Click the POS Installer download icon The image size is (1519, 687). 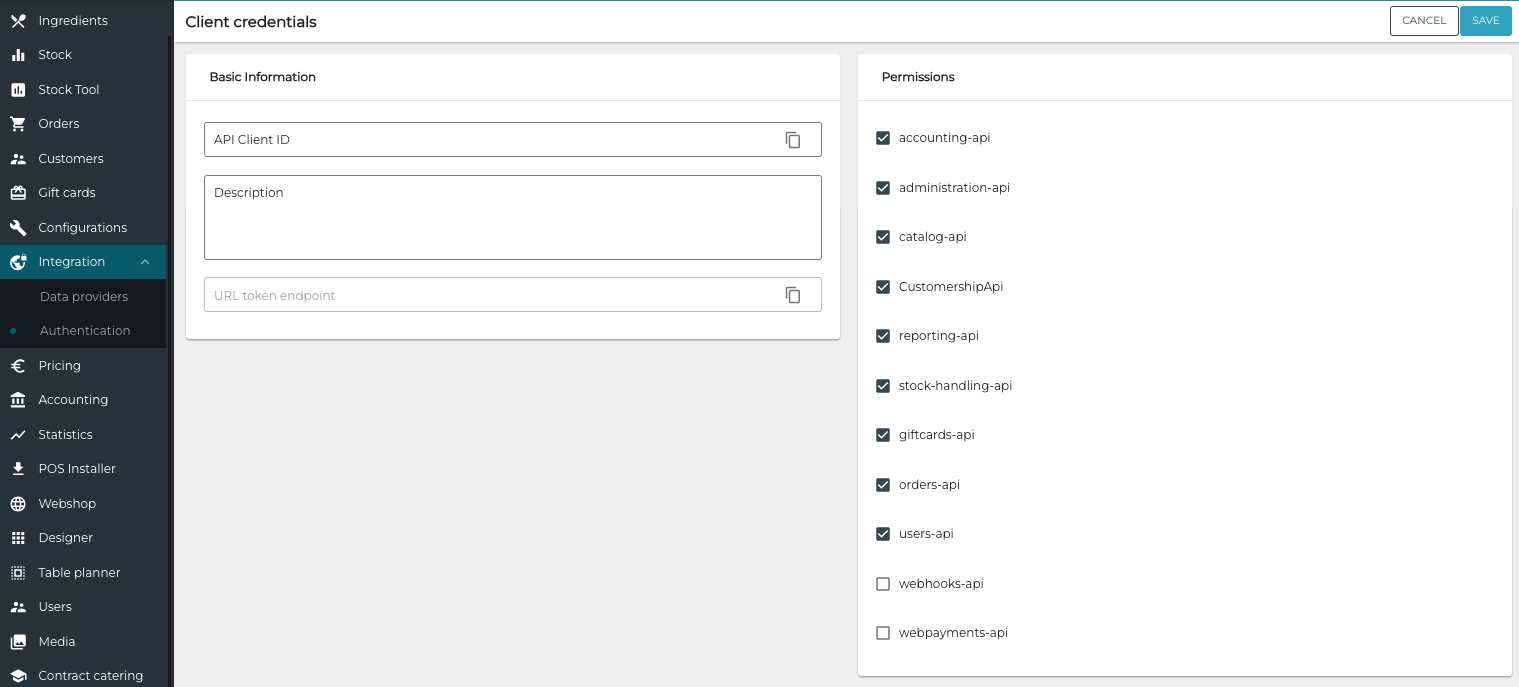[x=18, y=469]
